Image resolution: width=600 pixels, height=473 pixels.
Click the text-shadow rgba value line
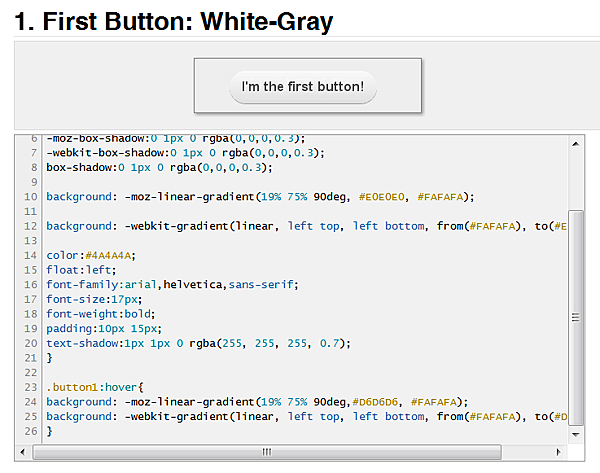tap(198, 343)
